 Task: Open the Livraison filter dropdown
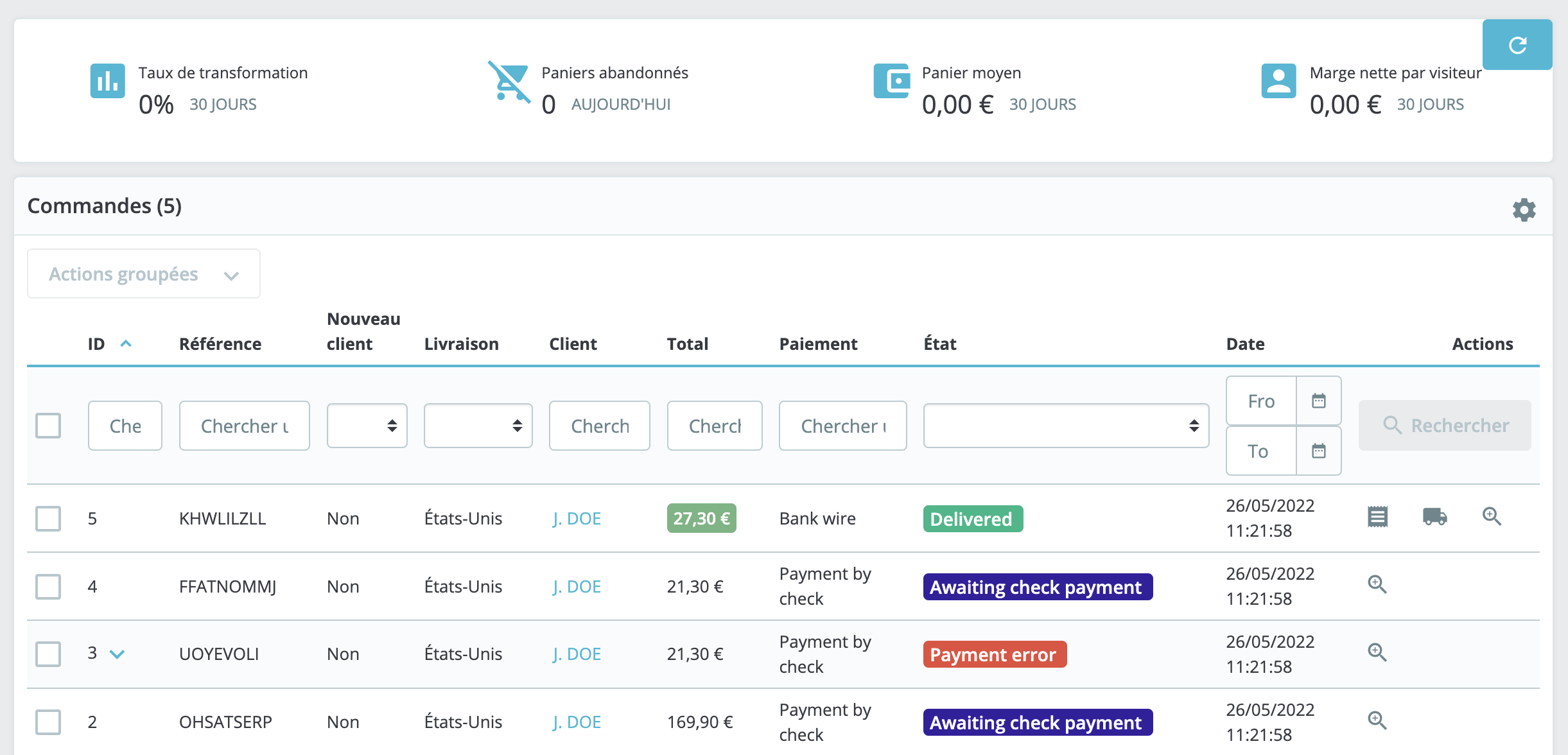(478, 425)
